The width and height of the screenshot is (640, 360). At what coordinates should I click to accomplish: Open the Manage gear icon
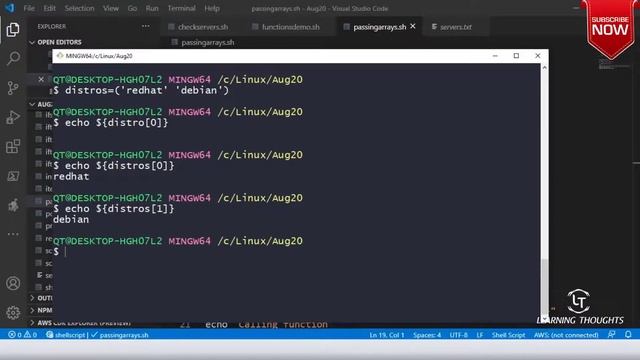click(13, 313)
